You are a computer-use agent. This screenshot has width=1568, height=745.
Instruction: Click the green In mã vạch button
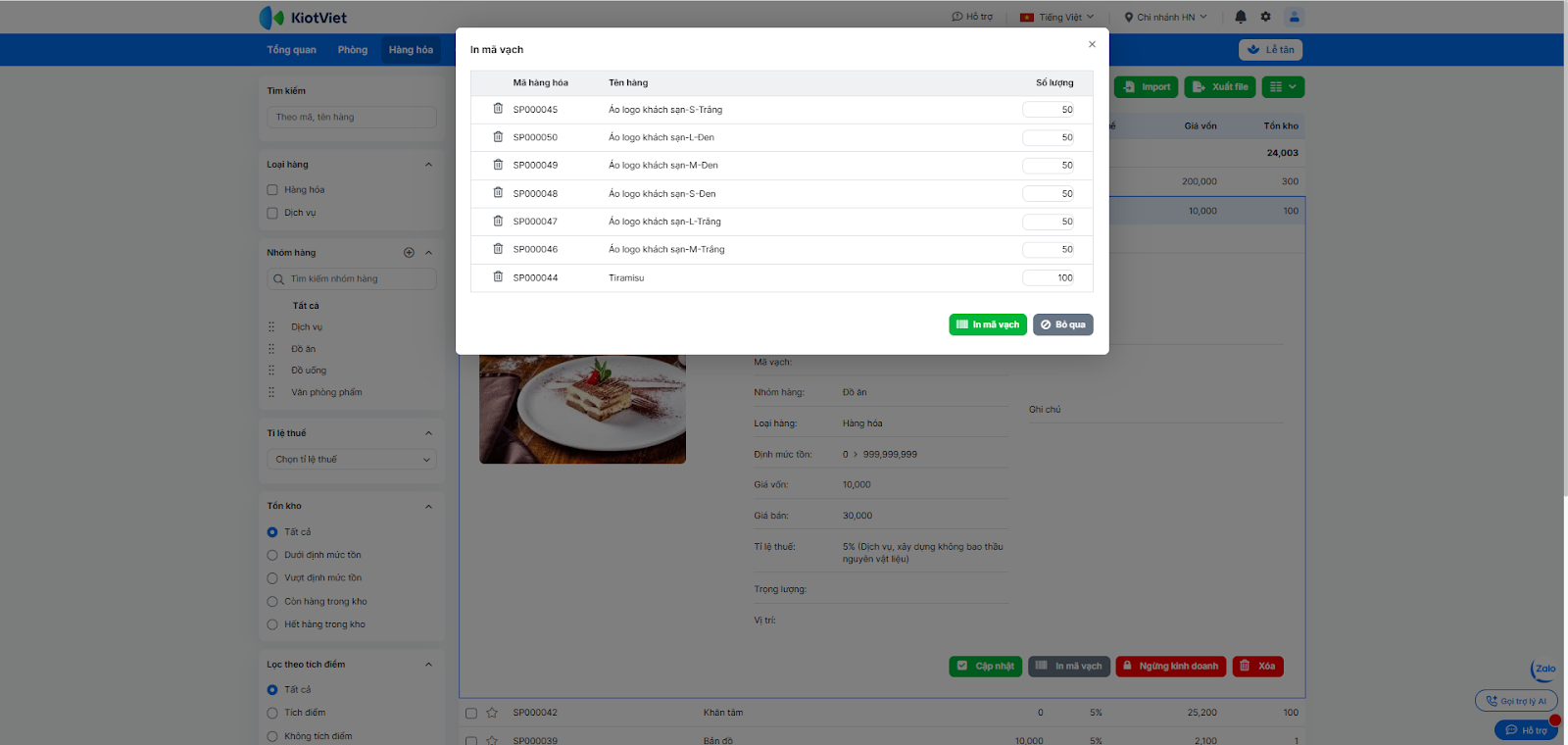coord(988,324)
